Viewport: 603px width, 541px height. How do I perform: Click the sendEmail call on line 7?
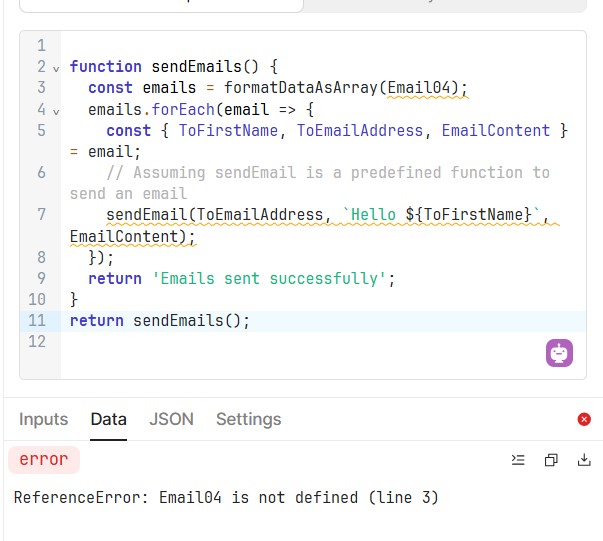pos(146,214)
